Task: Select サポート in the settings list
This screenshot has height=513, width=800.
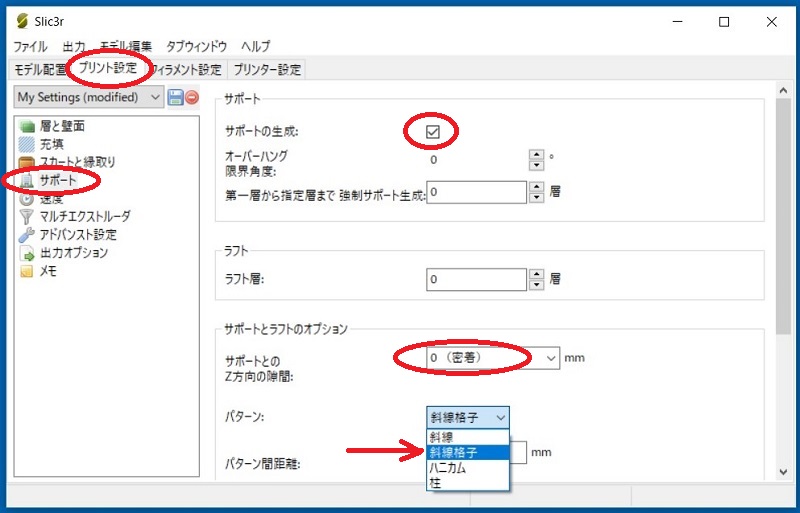Action: point(58,180)
